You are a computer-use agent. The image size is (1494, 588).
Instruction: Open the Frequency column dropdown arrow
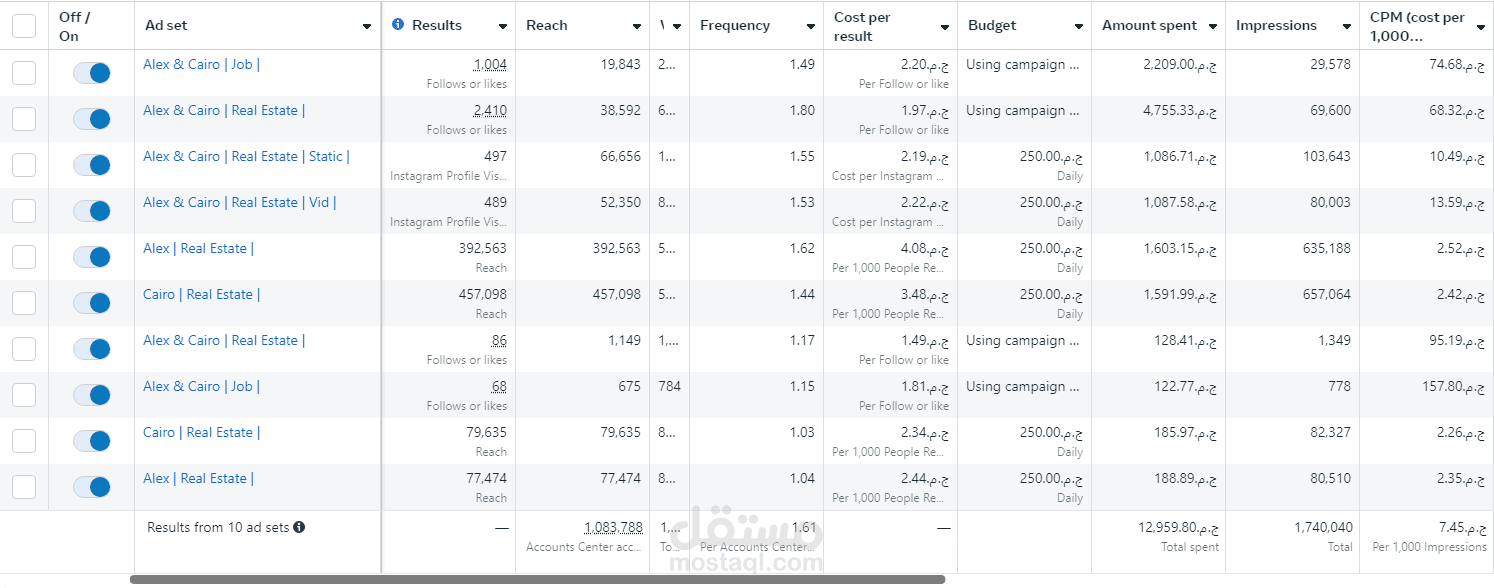click(x=811, y=26)
